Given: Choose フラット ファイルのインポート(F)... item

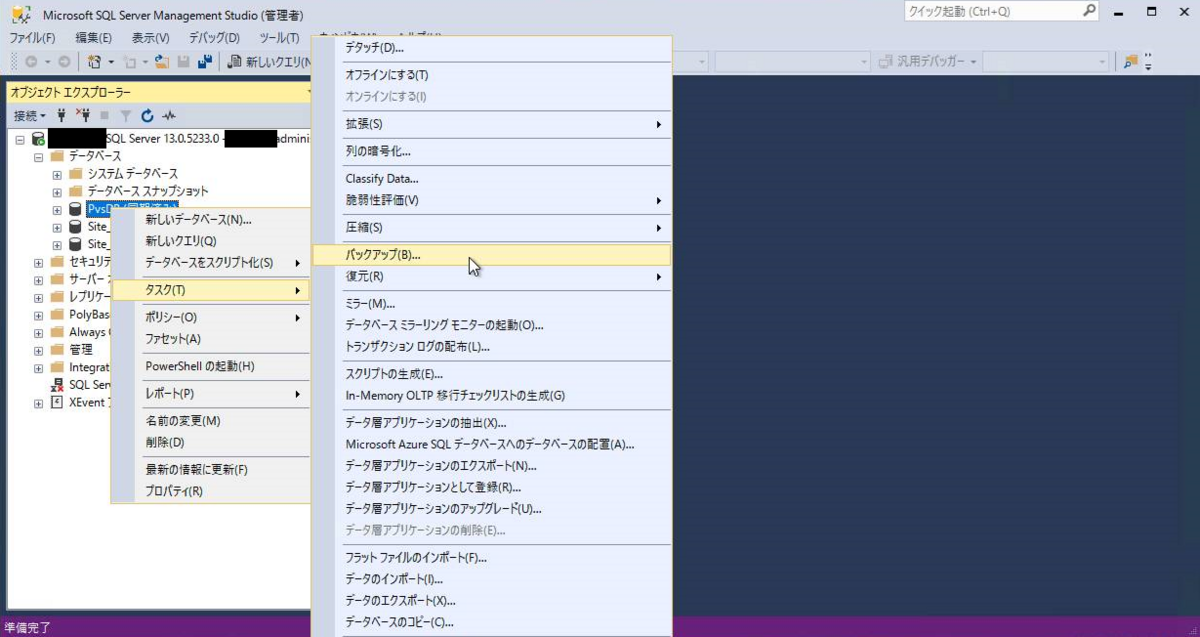Looking at the screenshot, I should (x=491, y=557).
